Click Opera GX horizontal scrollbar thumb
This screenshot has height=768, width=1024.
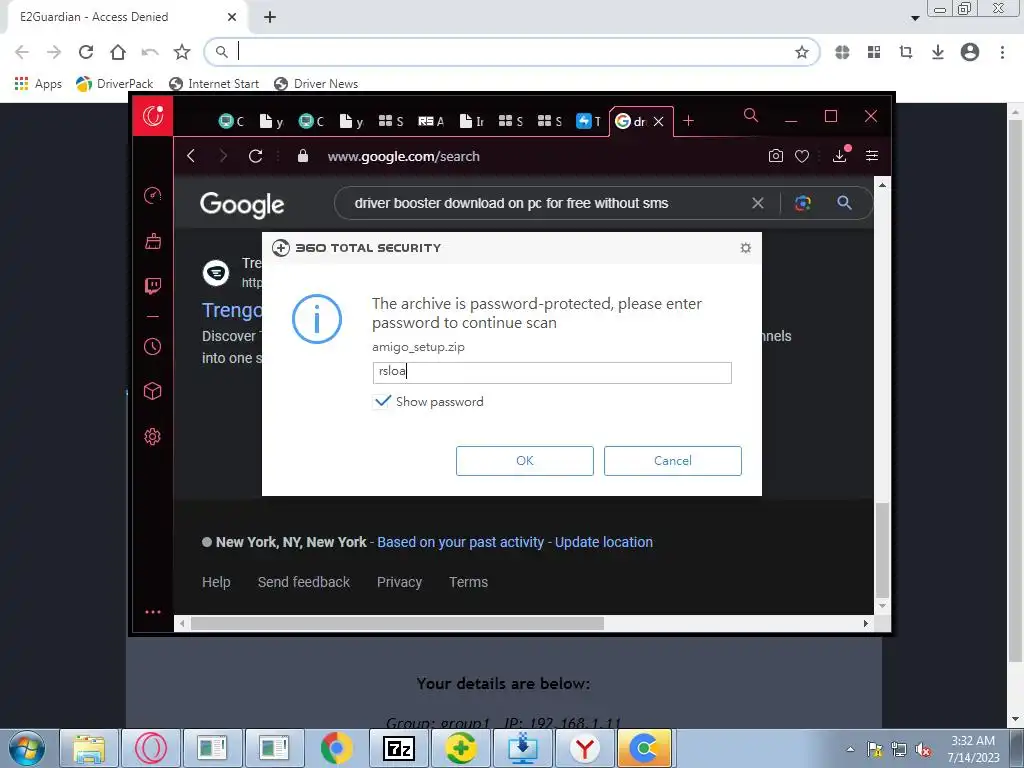click(397, 624)
